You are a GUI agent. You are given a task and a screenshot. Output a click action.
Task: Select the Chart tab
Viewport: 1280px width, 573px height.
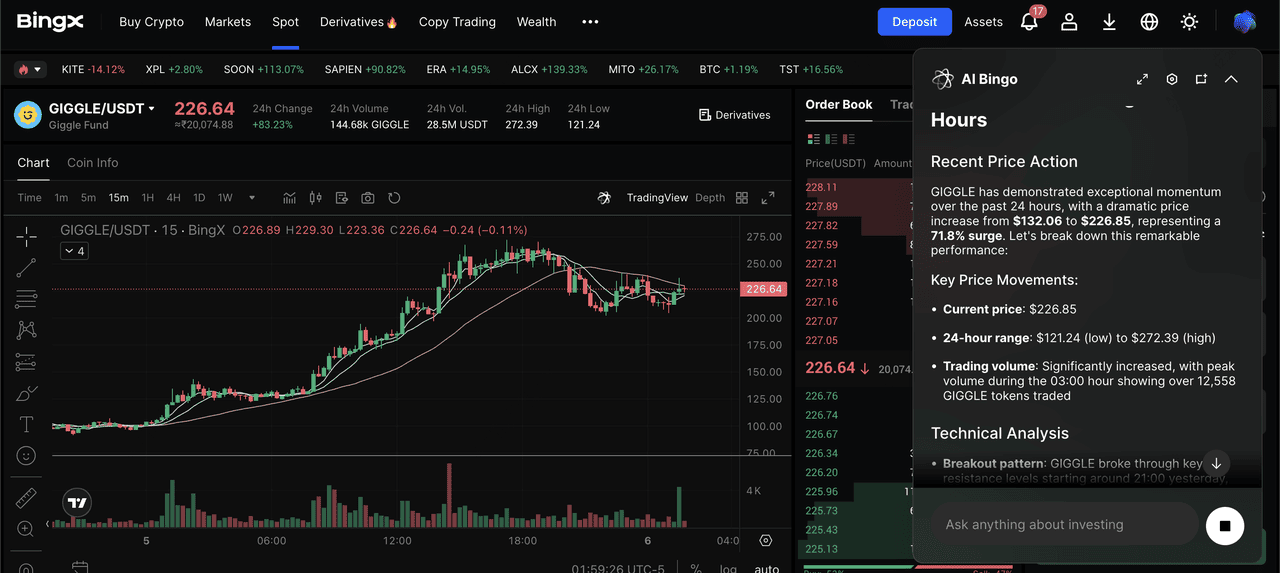(33, 162)
